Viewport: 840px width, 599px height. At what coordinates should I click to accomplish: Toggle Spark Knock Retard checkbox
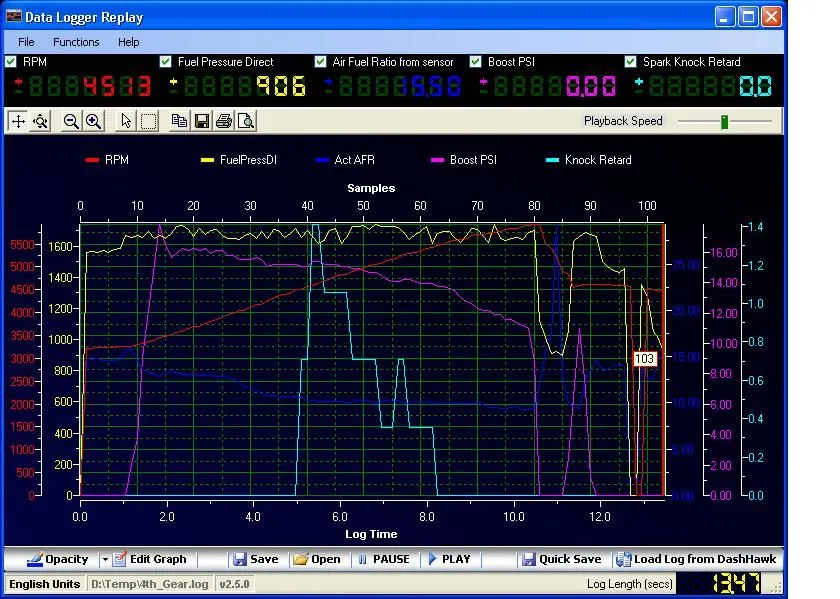pyautogui.click(x=631, y=62)
